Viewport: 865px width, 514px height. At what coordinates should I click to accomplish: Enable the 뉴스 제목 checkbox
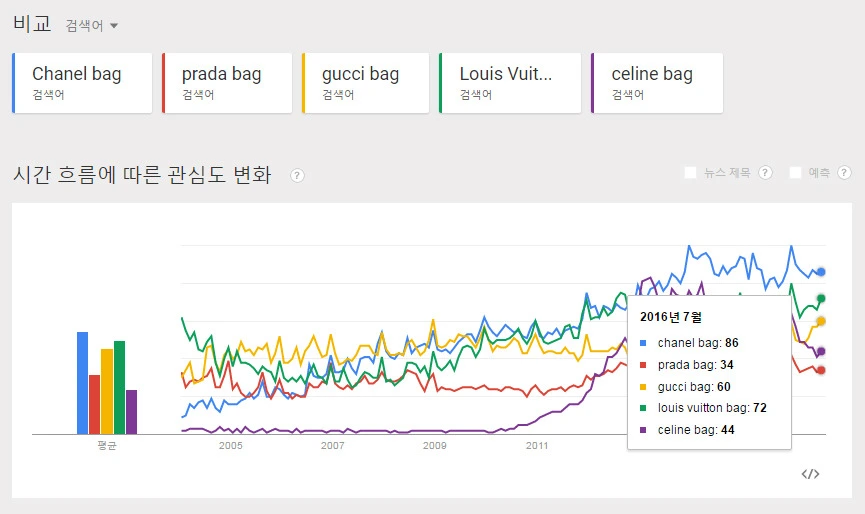point(690,173)
